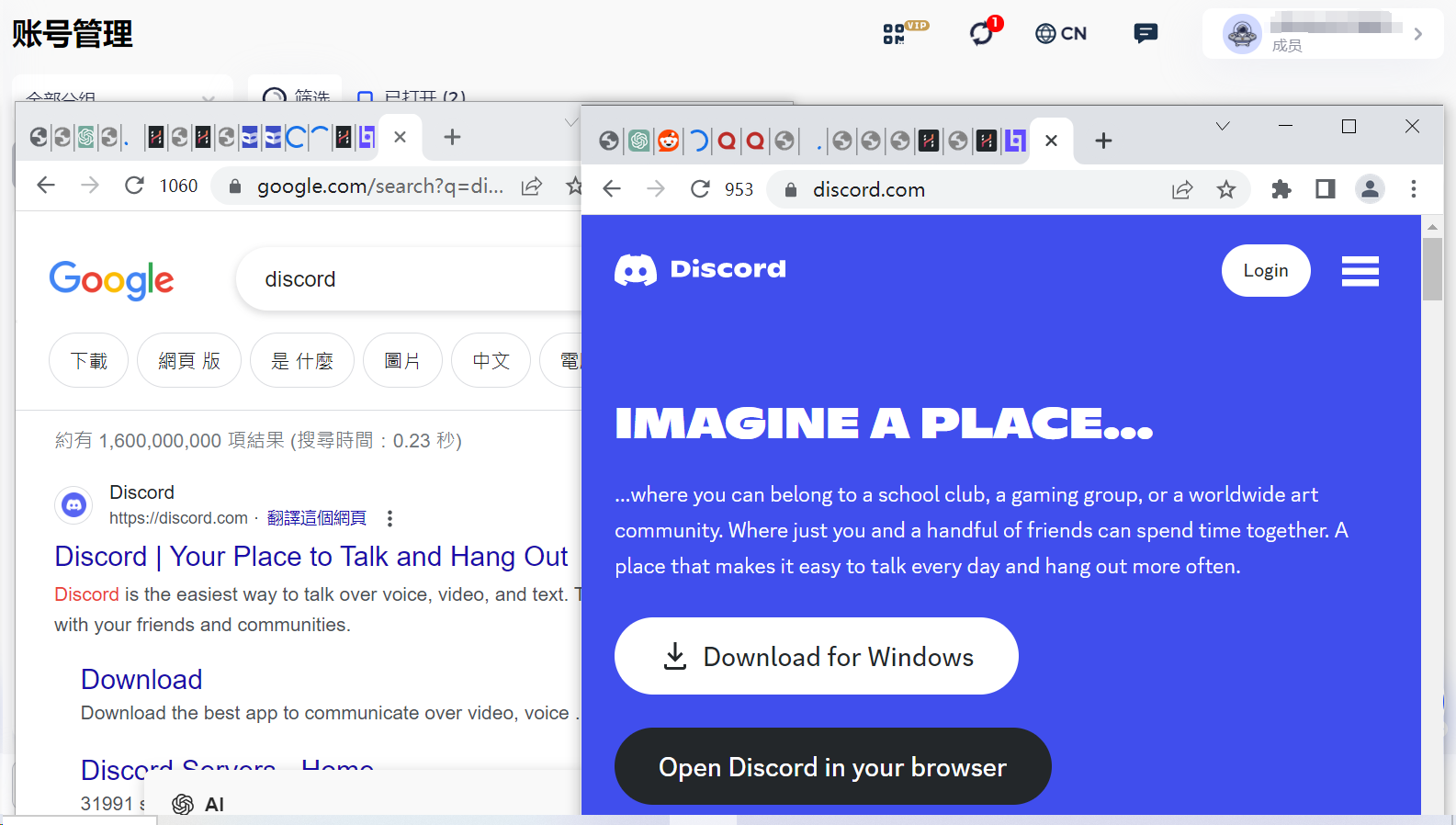This screenshot has height=825, width=1456.
Task: Click Open Discord in your browser
Action: (x=833, y=766)
